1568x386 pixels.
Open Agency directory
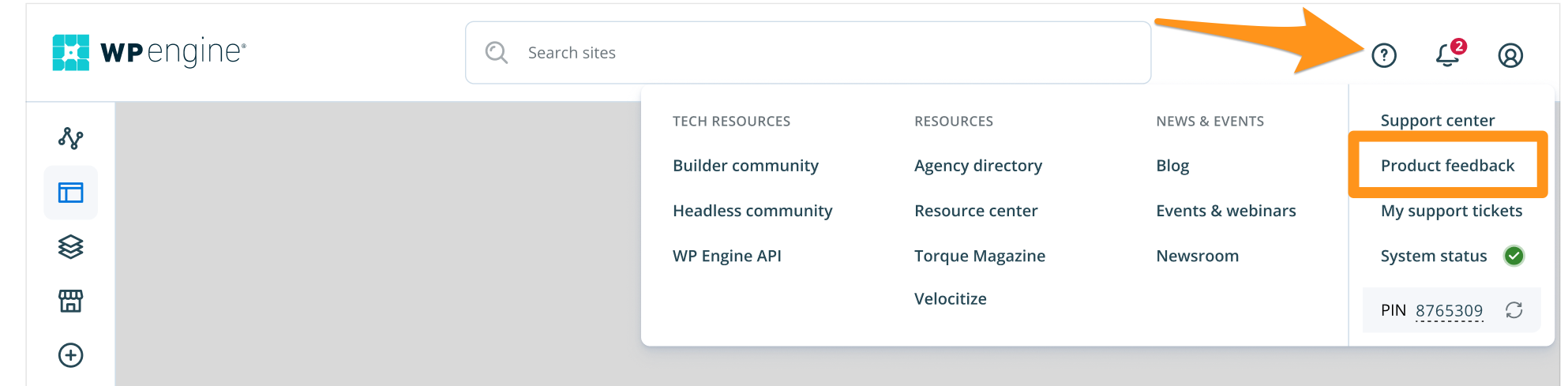(x=977, y=166)
